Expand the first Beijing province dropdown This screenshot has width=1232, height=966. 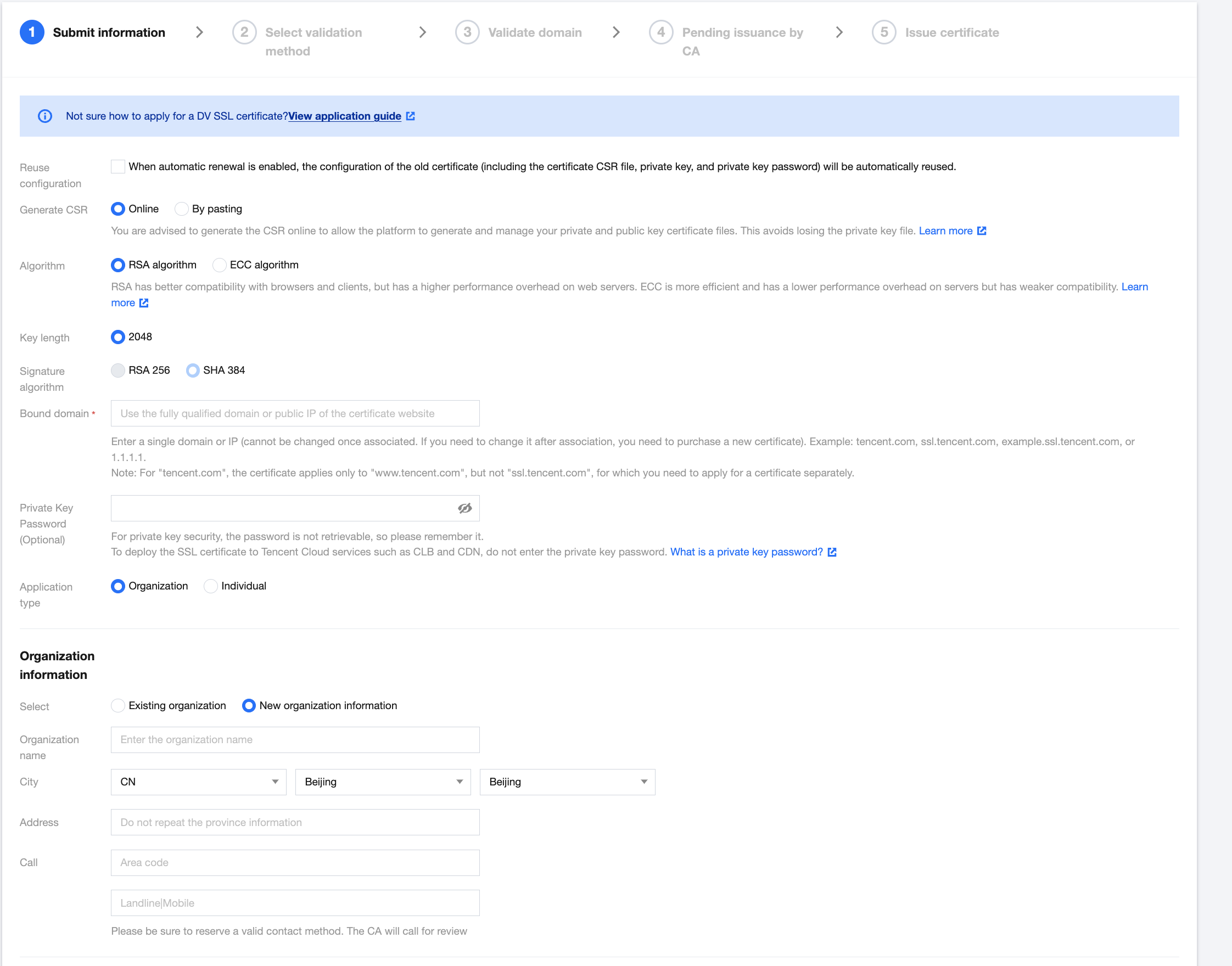(383, 782)
